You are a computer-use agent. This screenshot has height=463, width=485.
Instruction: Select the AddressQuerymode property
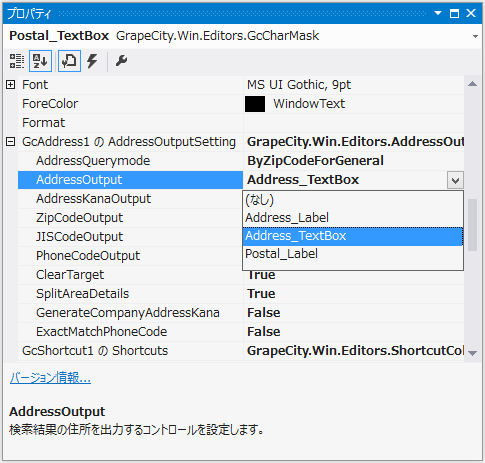pos(130,161)
